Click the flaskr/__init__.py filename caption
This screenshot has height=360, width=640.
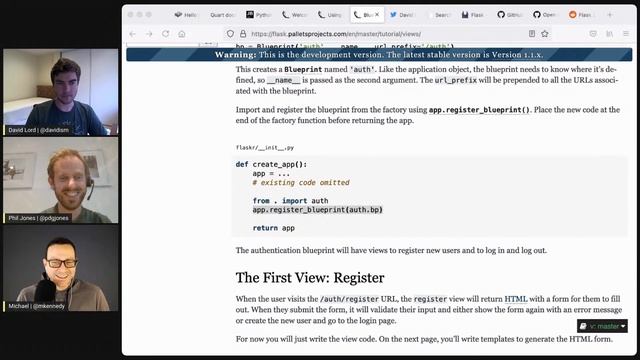click(x=265, y=148)
